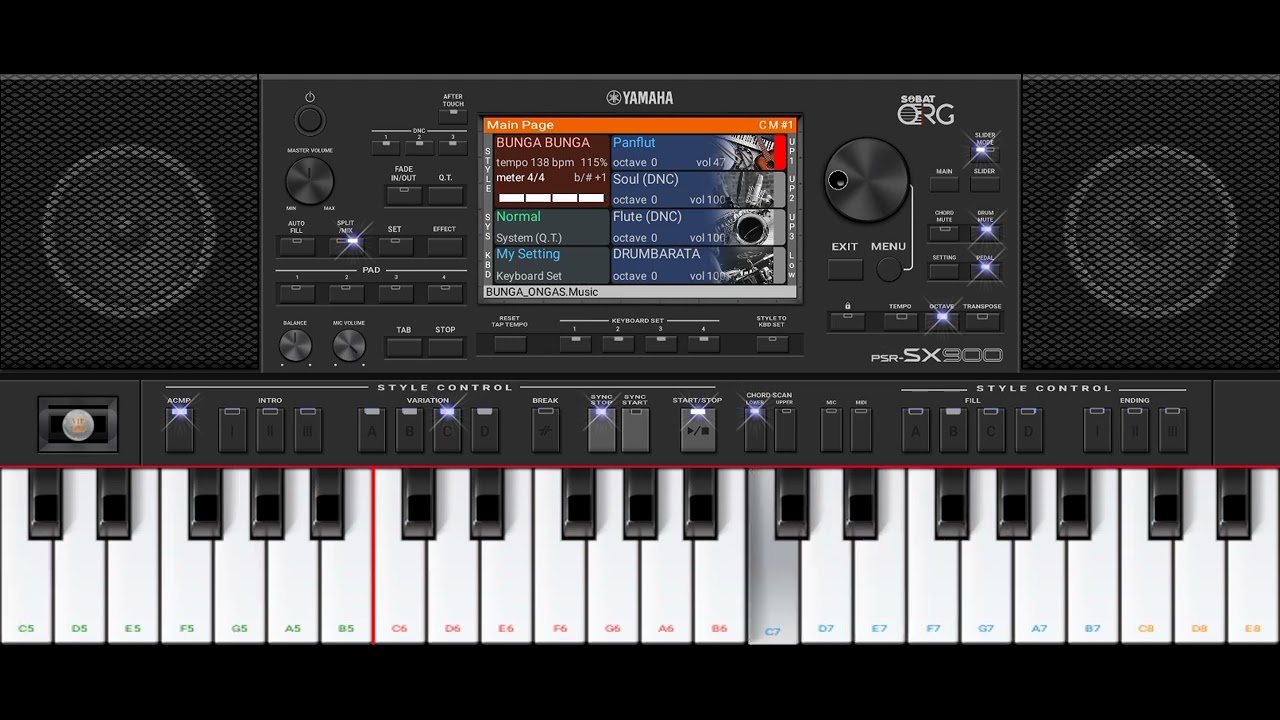Viewport: 1280px width, 720px height.
Task: Click the TAB button
Action: [404, 347]
